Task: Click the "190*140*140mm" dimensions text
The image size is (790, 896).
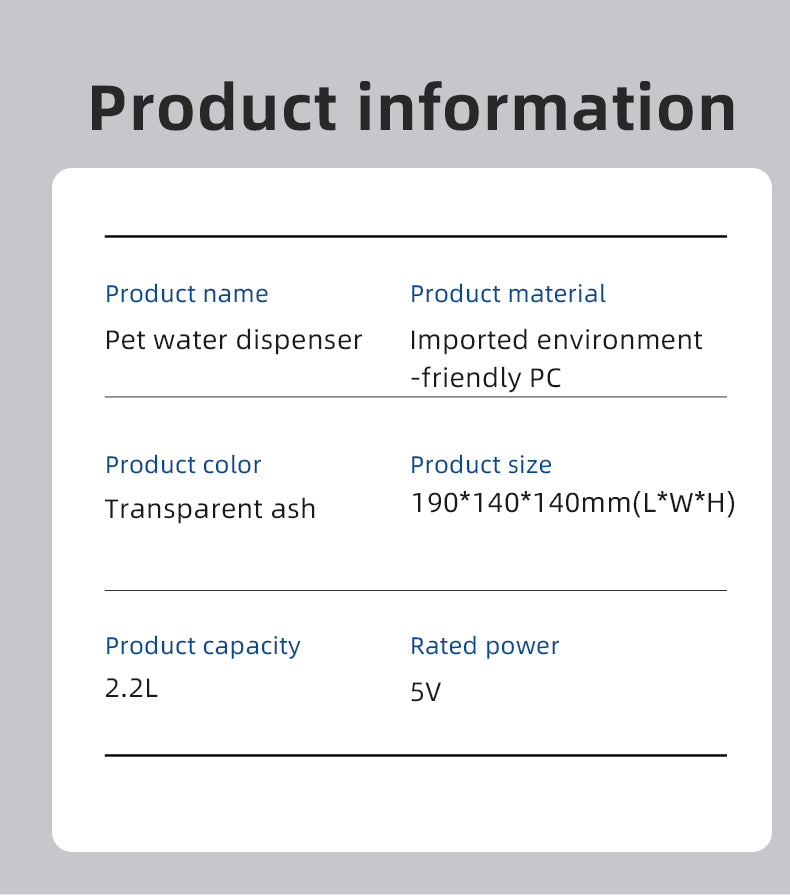Action: coord(521,503)
